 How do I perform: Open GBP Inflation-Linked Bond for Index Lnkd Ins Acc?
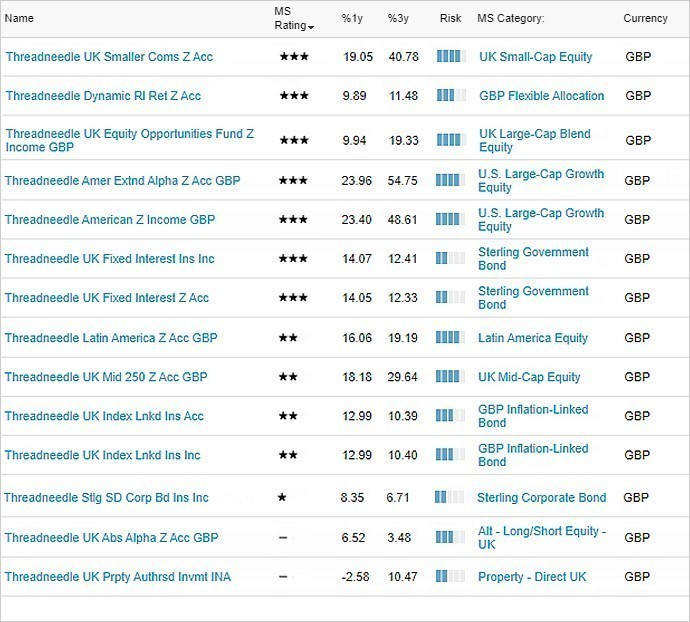533,416
